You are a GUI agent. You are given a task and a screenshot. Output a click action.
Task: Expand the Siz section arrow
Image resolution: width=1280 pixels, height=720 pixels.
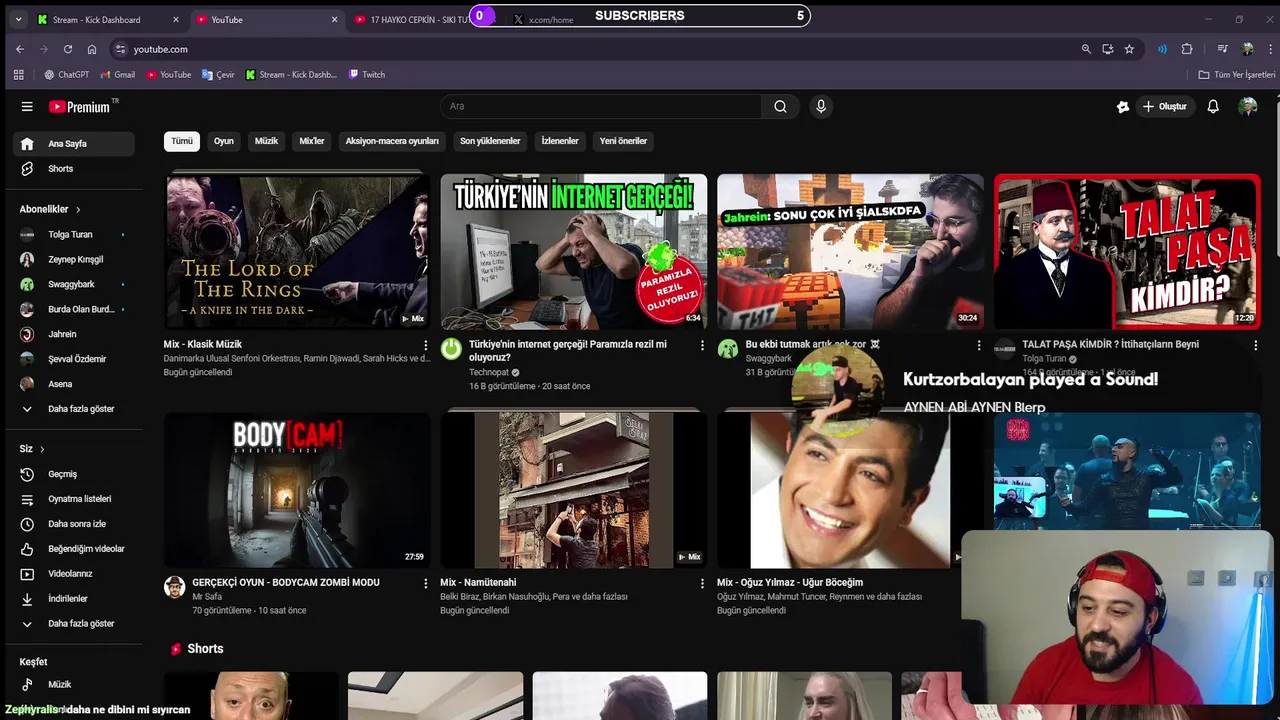pos(42,449)
